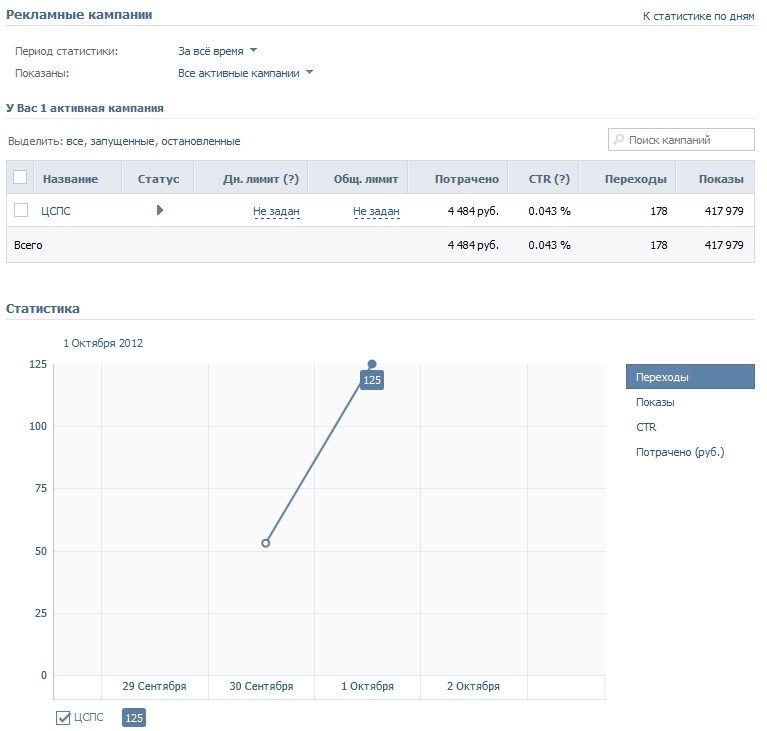Select остановленные campaigns link

[x=201, y=141]
